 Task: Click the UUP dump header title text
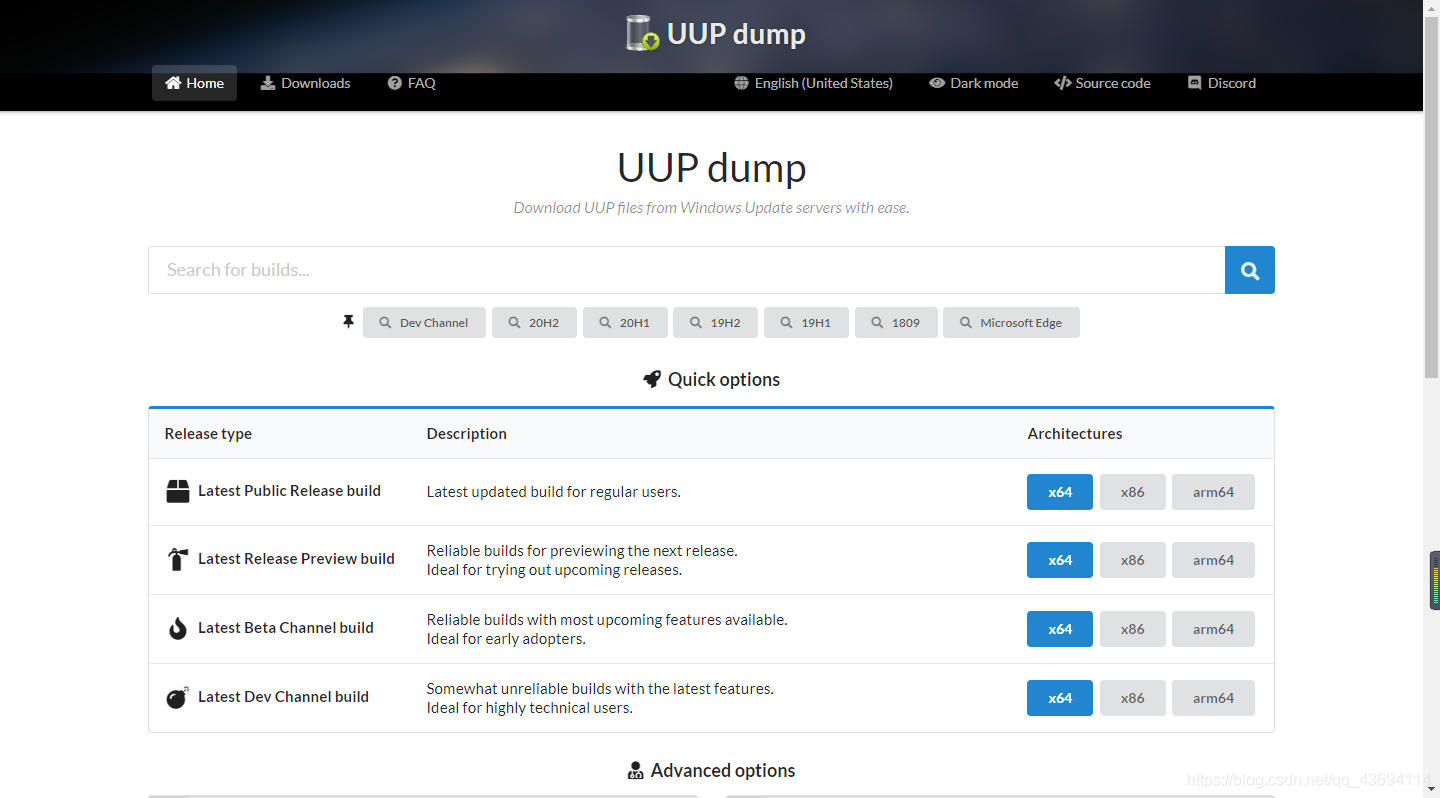[736, 34]
